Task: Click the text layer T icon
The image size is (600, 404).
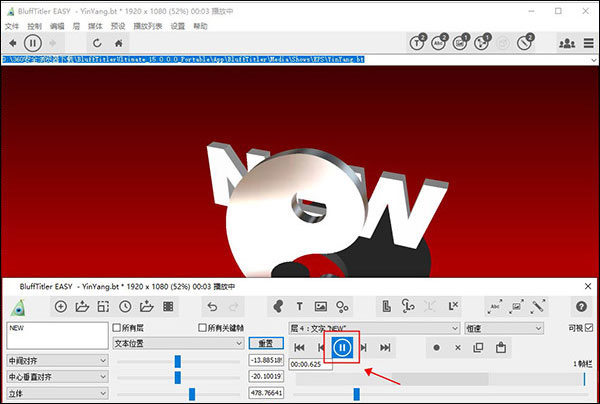Action: click(x=299, y=306)
